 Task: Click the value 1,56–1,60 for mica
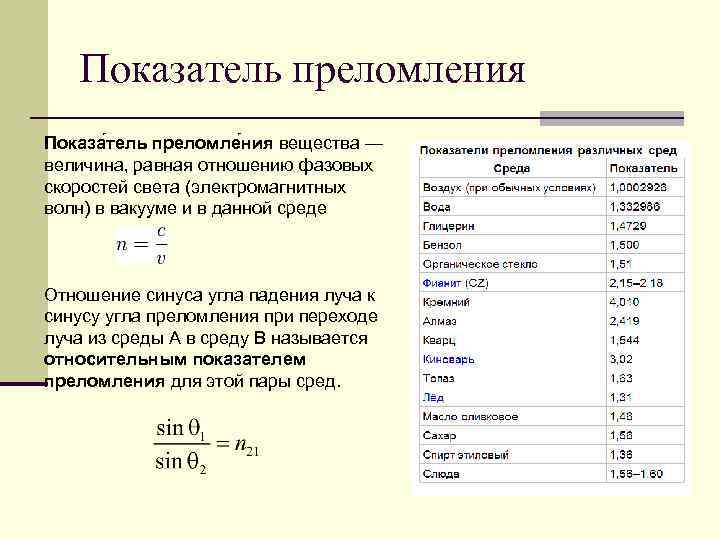[636, 473]
